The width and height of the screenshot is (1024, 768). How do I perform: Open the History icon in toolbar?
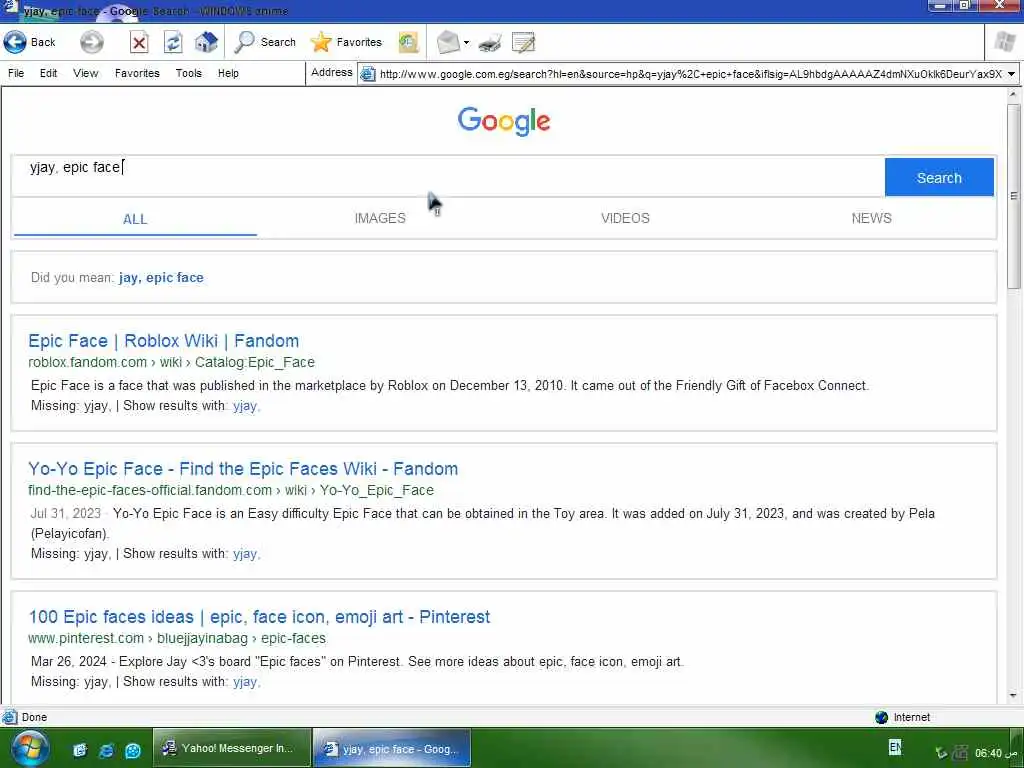tap(408, 43)
